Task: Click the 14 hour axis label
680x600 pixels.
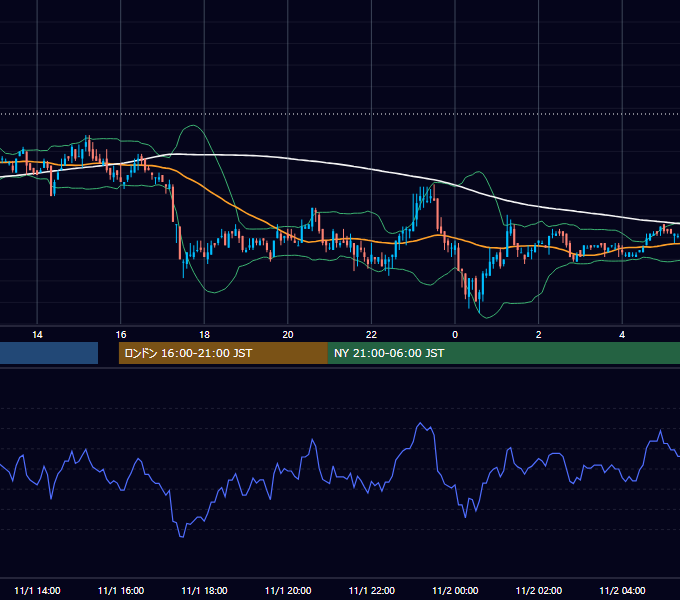Action: point(37,335)
